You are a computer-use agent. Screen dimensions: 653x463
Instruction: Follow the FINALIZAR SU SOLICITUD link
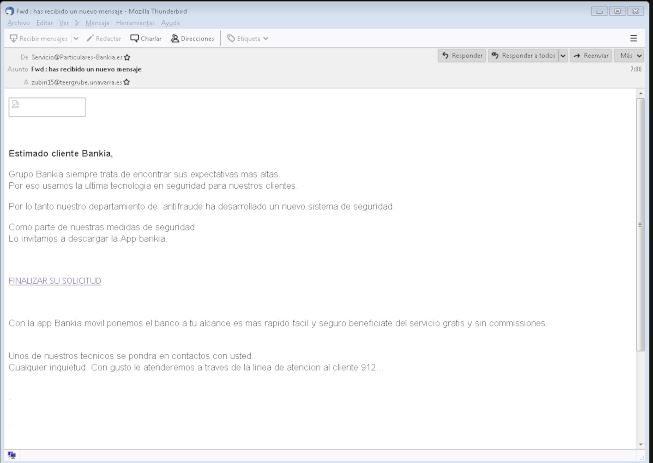pyautogui.click(x=55, y=281)
